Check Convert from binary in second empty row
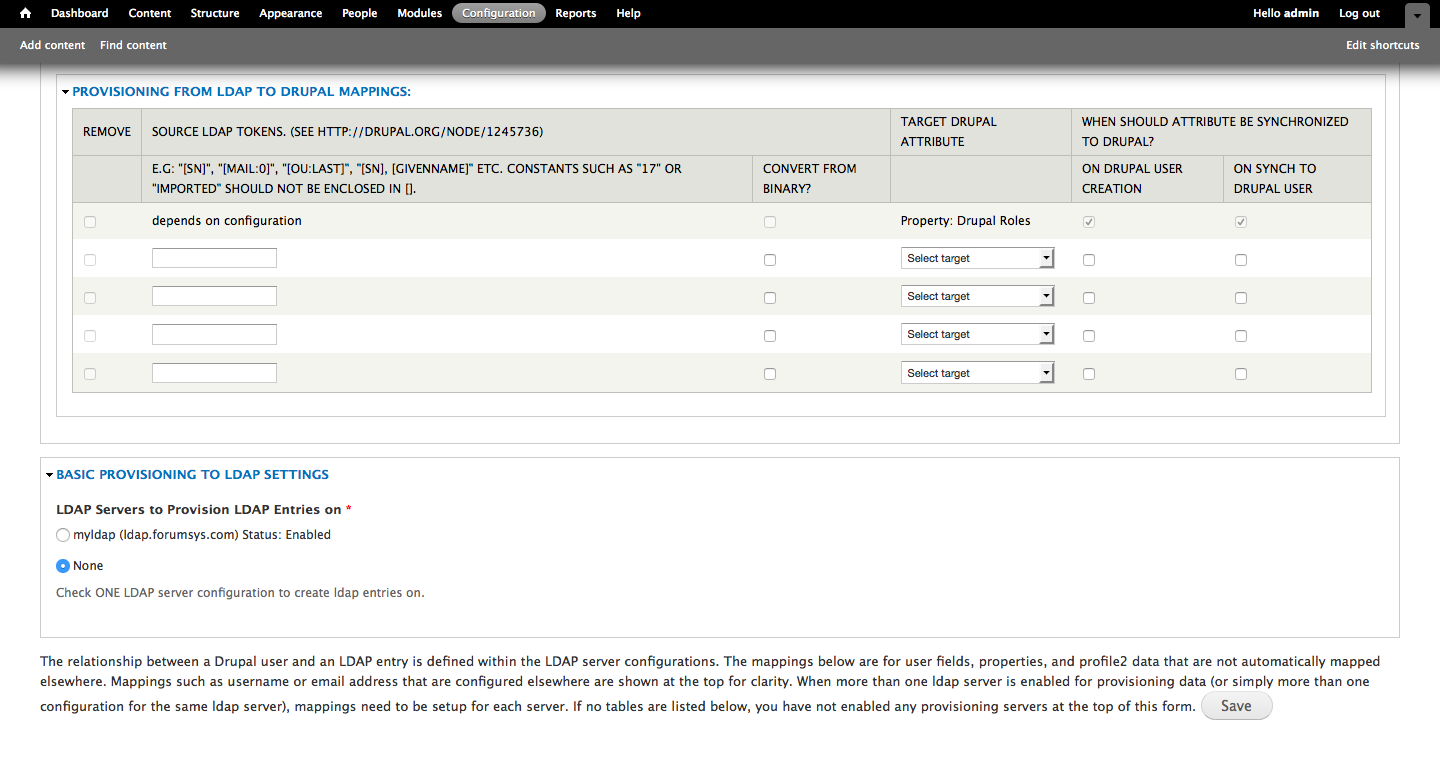This screenshot has width=1440, height=774. [769, 298]
